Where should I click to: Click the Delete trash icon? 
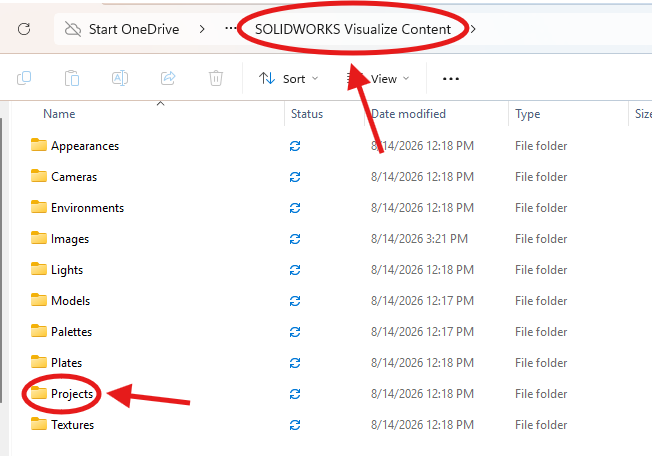click(216, 78)
